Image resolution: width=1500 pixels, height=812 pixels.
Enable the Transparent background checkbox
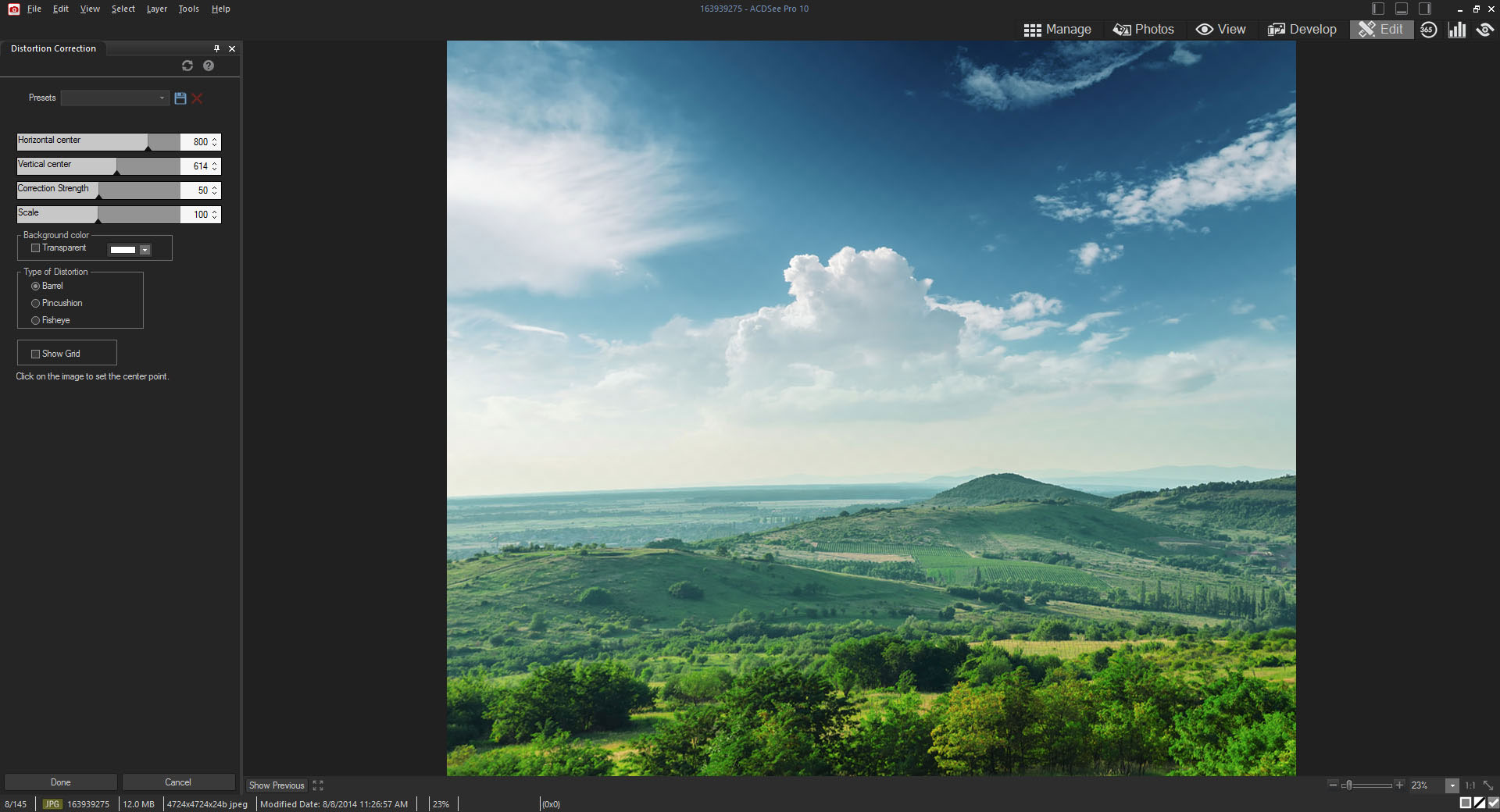coord(35,248)
